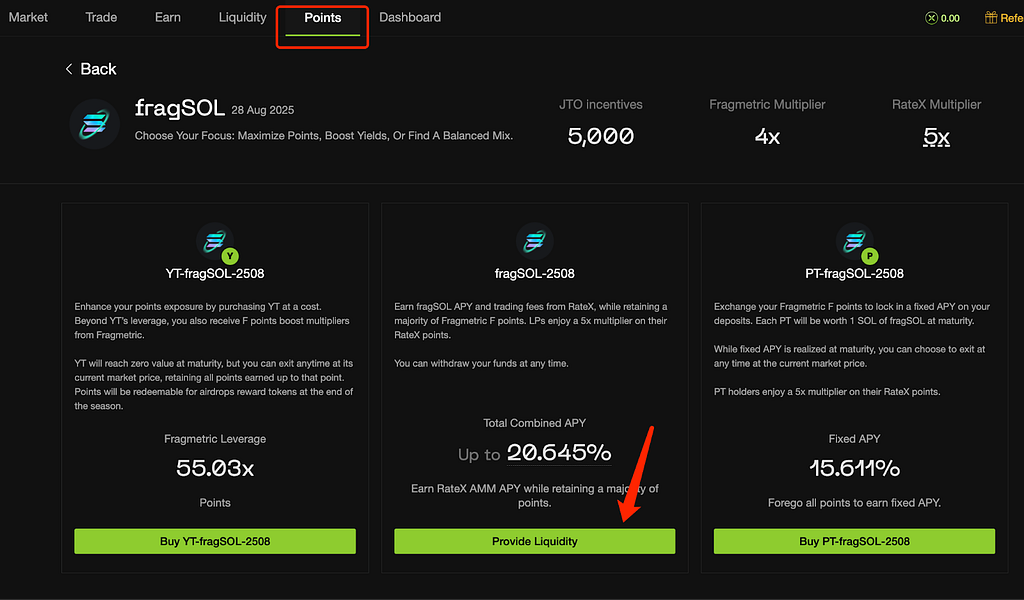This screenshot has width=1024, height=600.
Task: Click the YT-fragSOL-2508 card title
Action: (x=215, y=274)
